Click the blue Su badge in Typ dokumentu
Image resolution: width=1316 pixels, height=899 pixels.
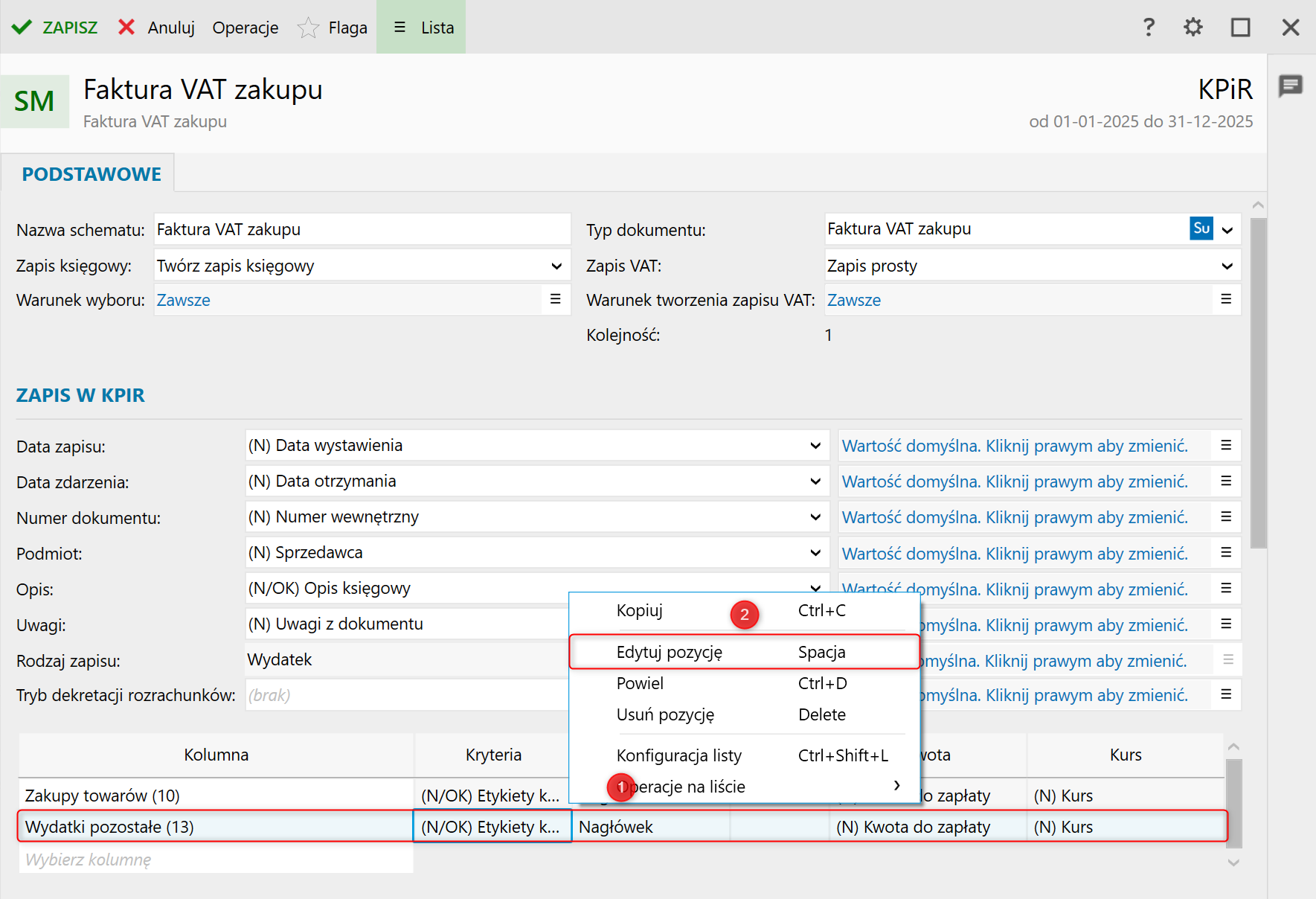[x=1201, y=228]
